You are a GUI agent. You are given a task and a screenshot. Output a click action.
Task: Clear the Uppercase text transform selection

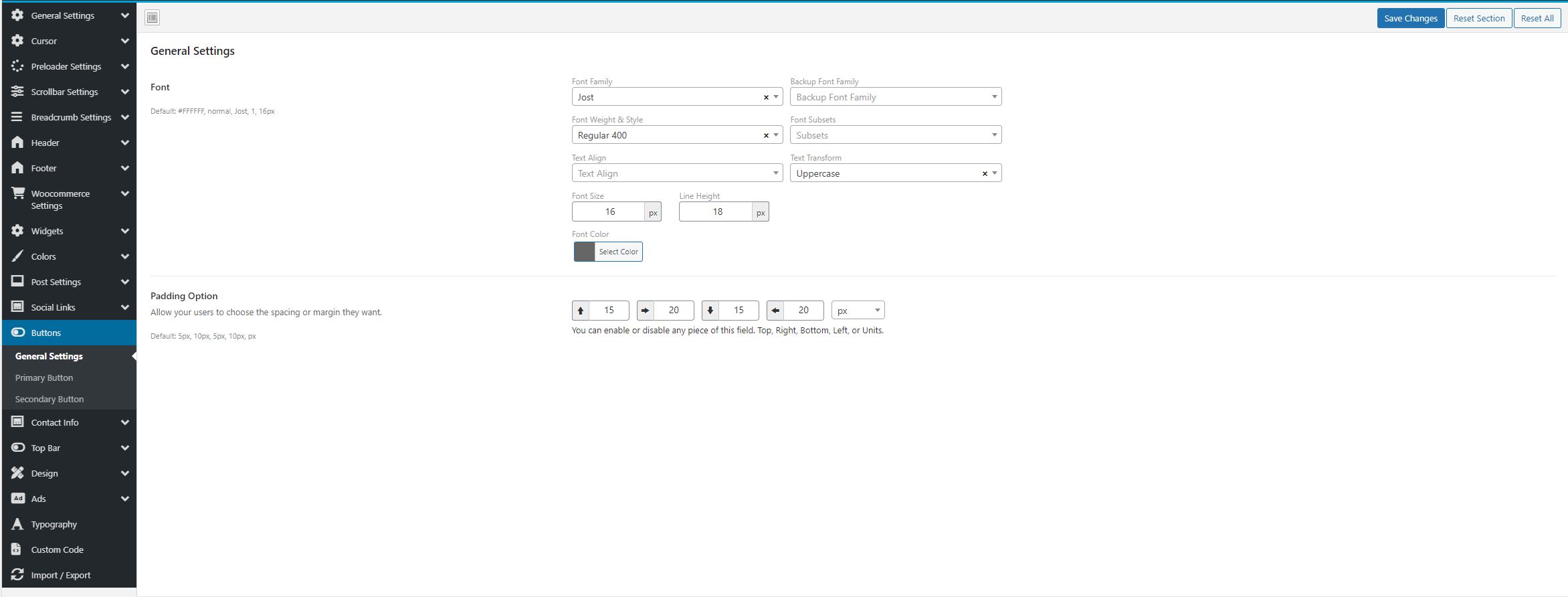point(985,174)
